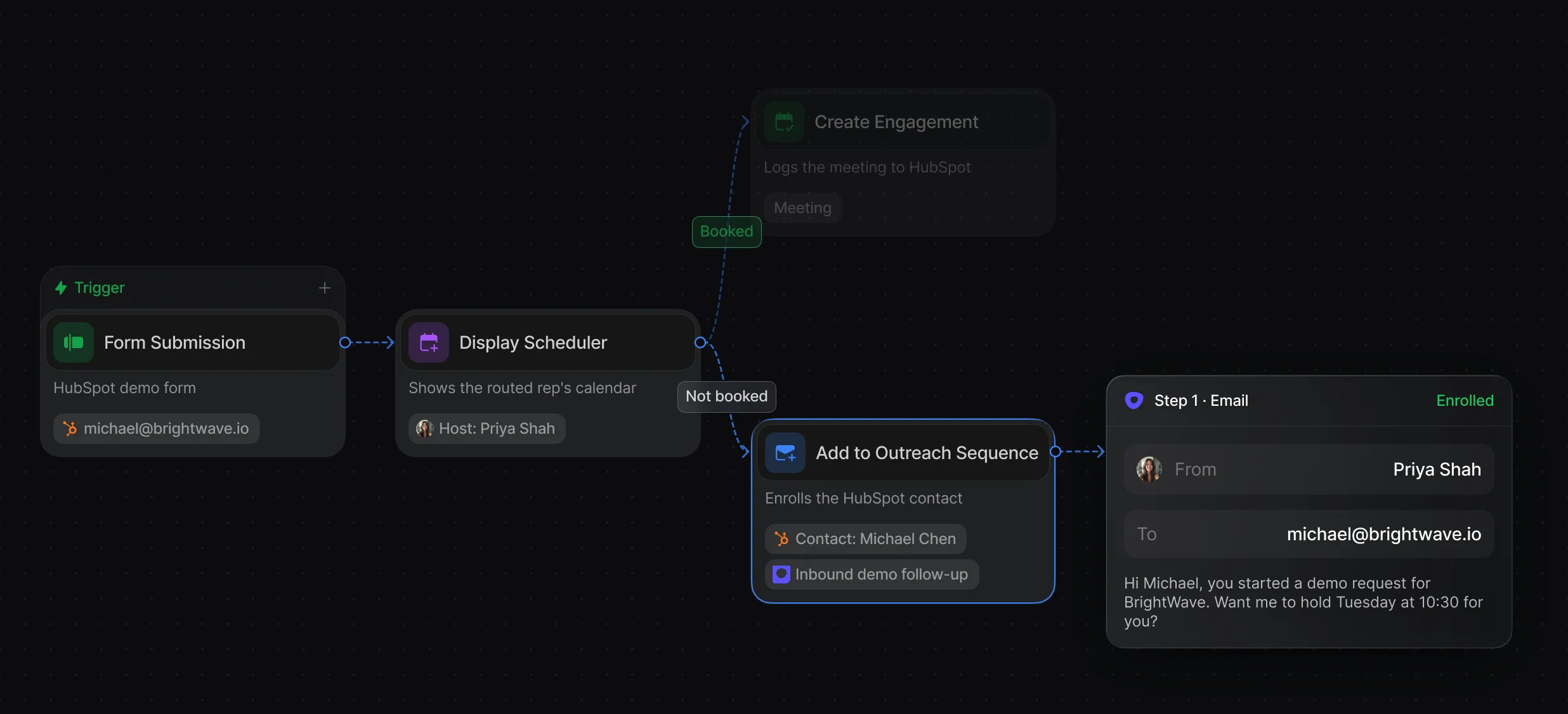Click the avatar in the From field
This screenshot has height=714, width=1568.
pyautogui.click(x=1149, y=469)
